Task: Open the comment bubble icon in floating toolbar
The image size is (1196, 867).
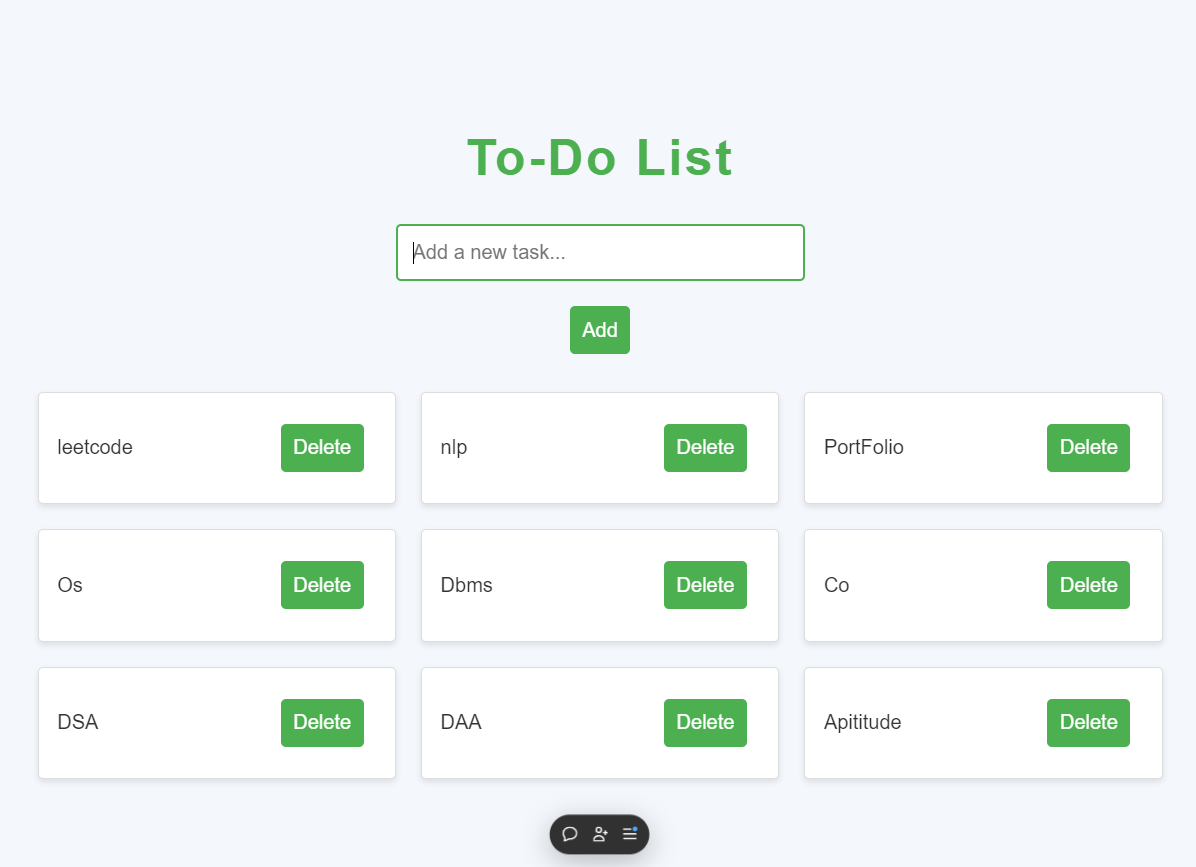Action: coord(570,834)
